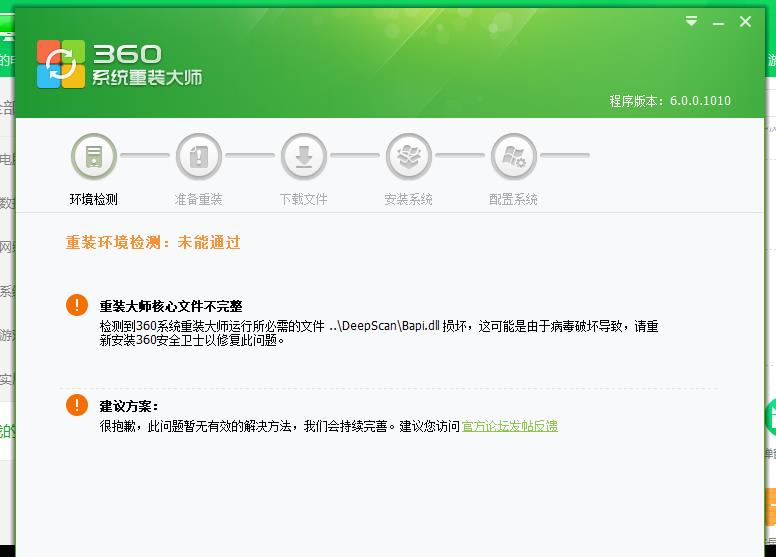776x557 pixels.
Task: Click the 配置系统 step label
Action: 513,200
